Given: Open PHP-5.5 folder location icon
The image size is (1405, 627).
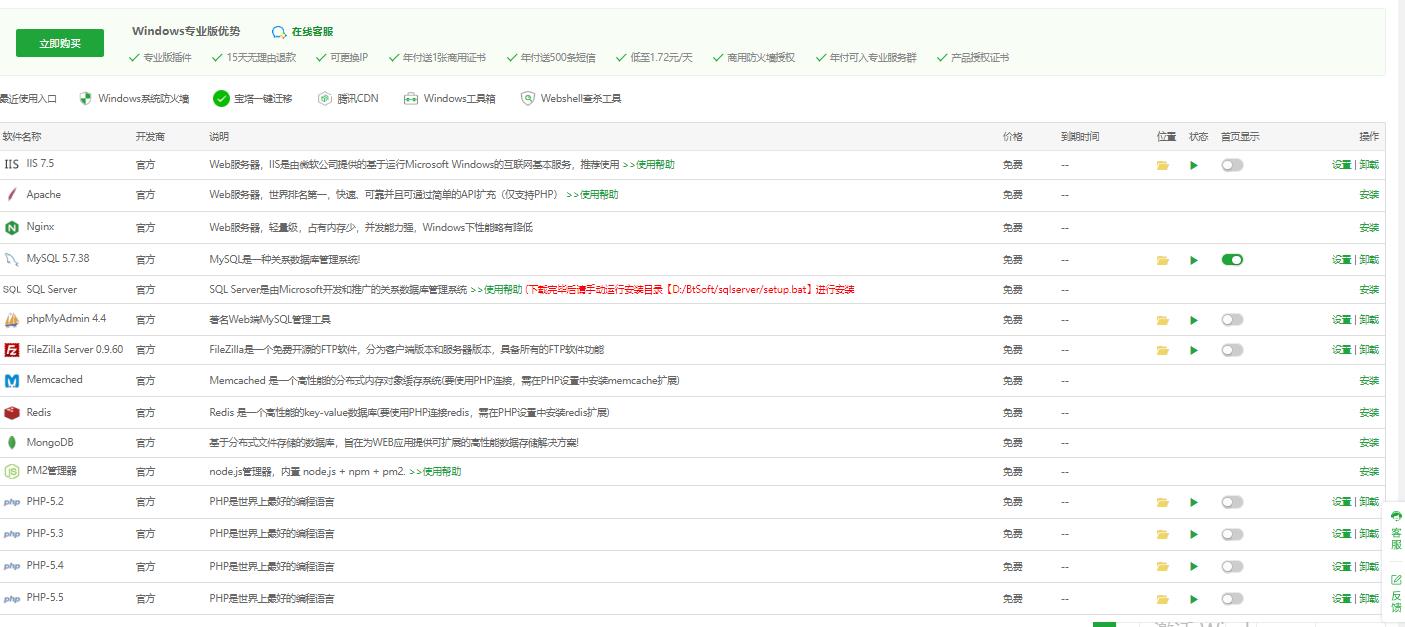Looking at the screenshot, I should click(x=1163, y=600).
